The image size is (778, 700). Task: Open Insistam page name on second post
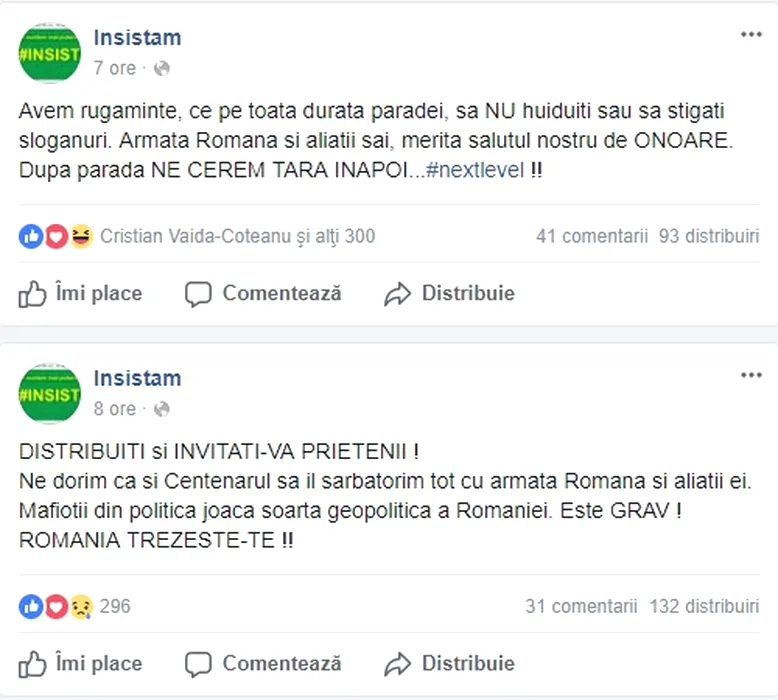coord(137,378)
